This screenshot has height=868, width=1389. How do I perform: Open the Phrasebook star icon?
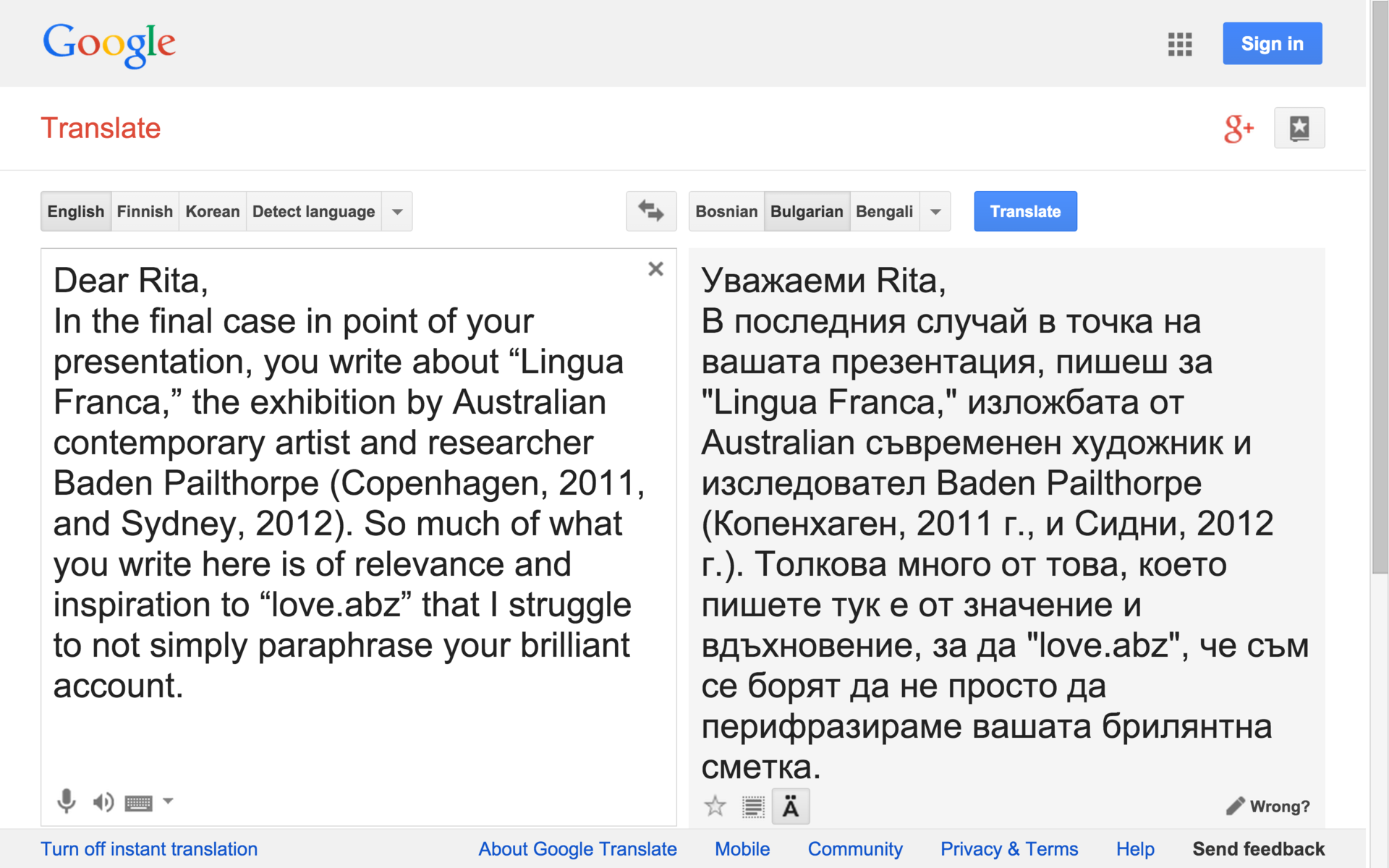(x=1299, y=128)
